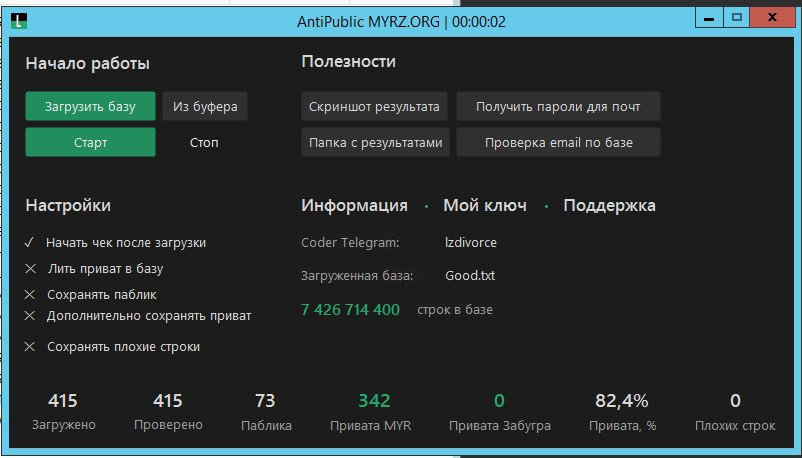The height and width of the screenshot is (458, 802).
Task: Stop the check via Стоп
Action: tap(204, 142)
